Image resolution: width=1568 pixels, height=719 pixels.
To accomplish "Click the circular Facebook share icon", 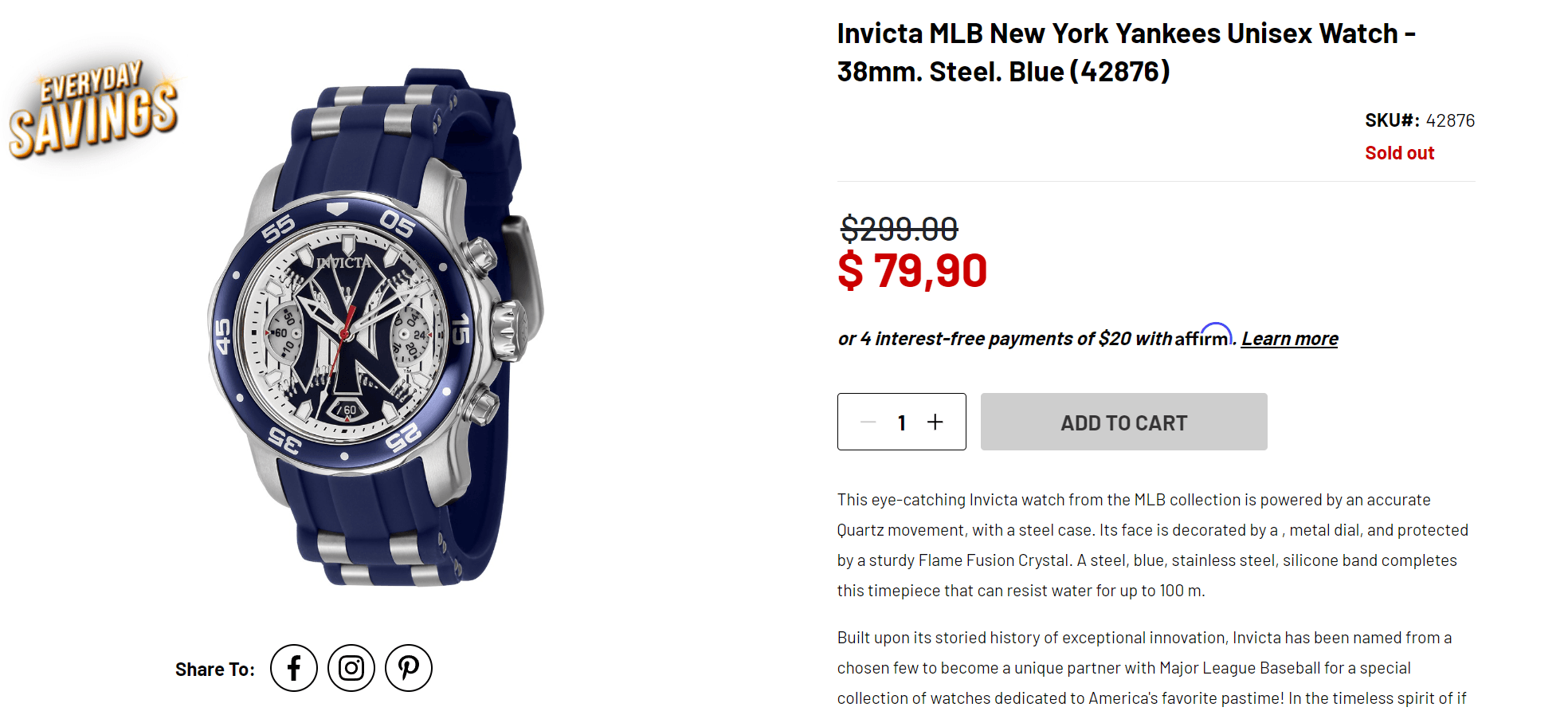I will (x=294, y=668).
